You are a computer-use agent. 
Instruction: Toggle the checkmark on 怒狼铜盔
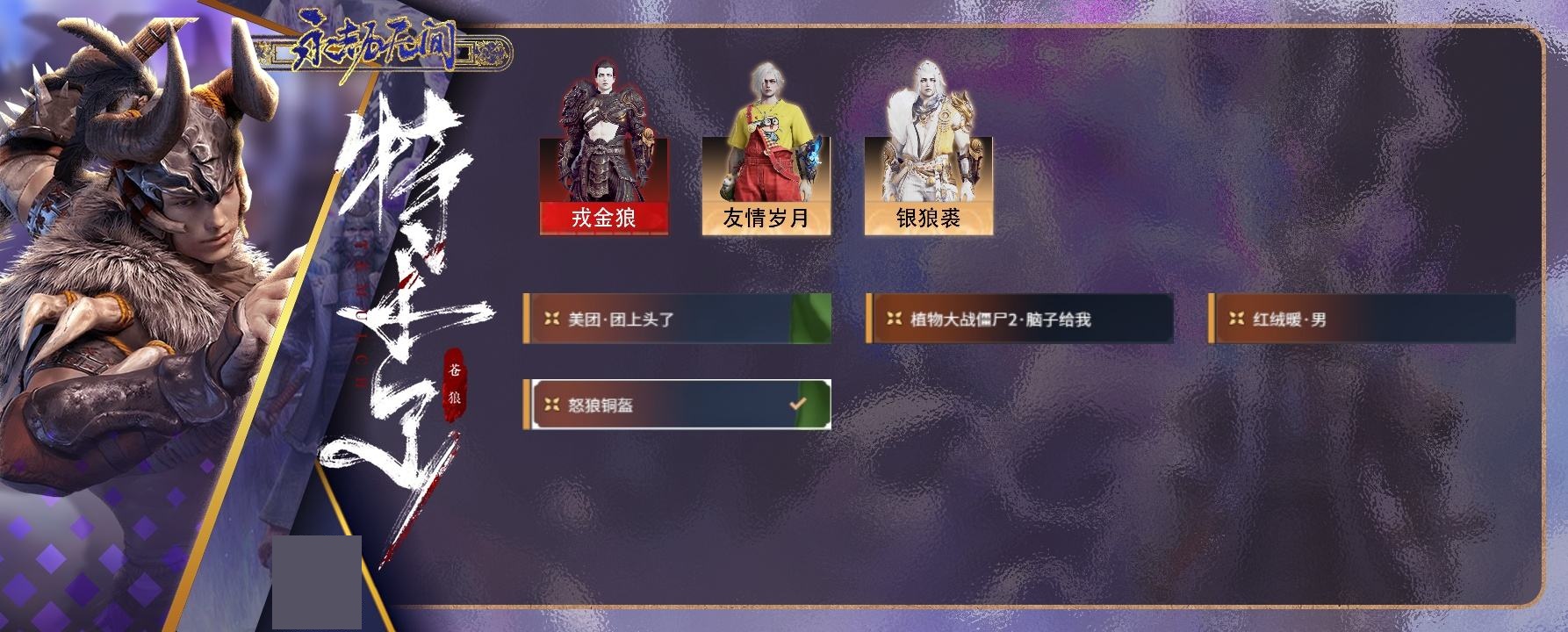[x=798, y=405]
